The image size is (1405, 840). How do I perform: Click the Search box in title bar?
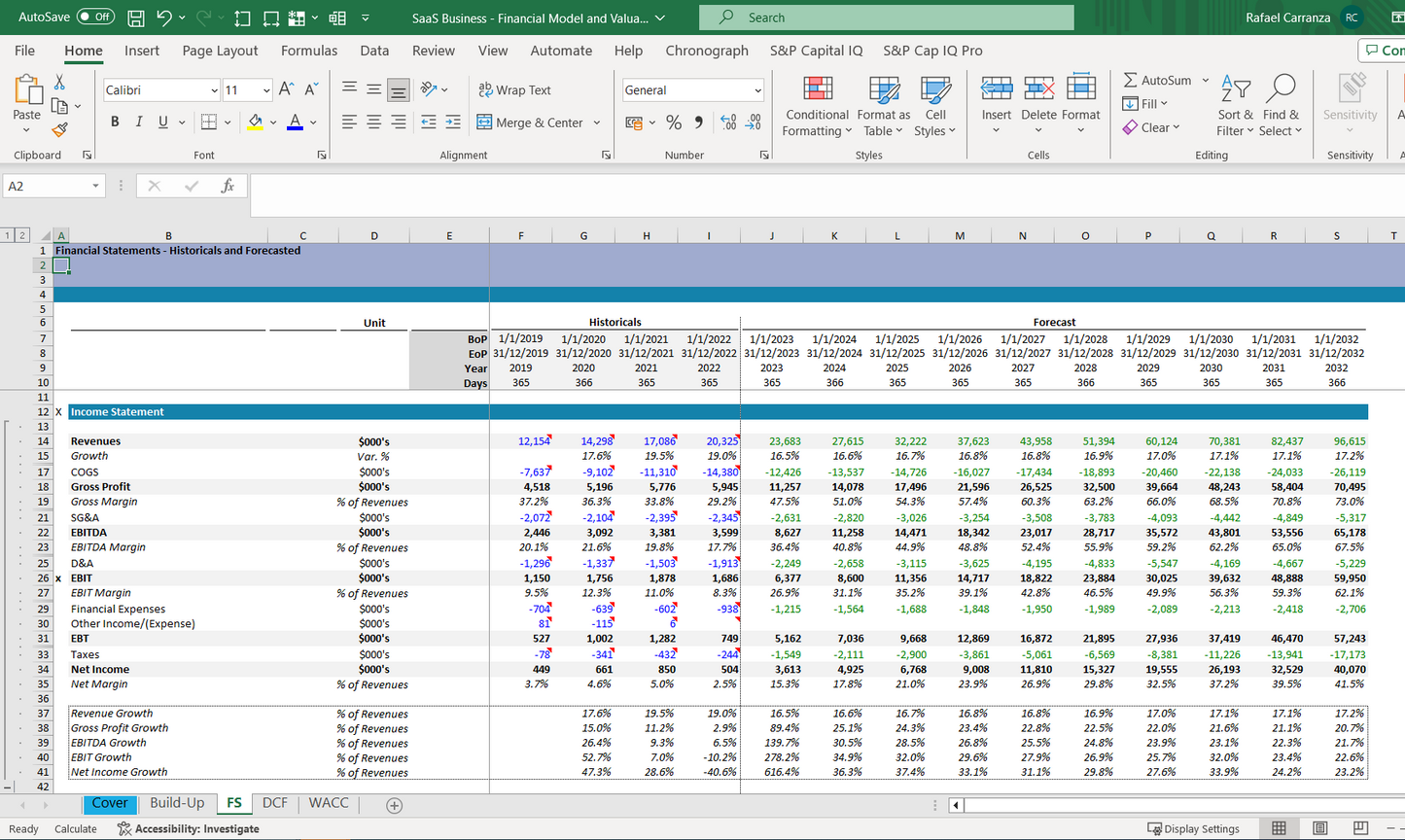coord(886,17)
